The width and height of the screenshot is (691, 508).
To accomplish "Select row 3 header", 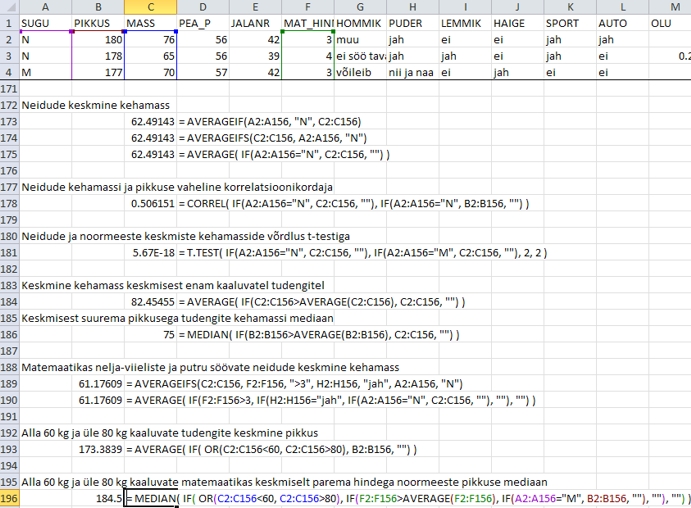I will [x=10, y=56].
